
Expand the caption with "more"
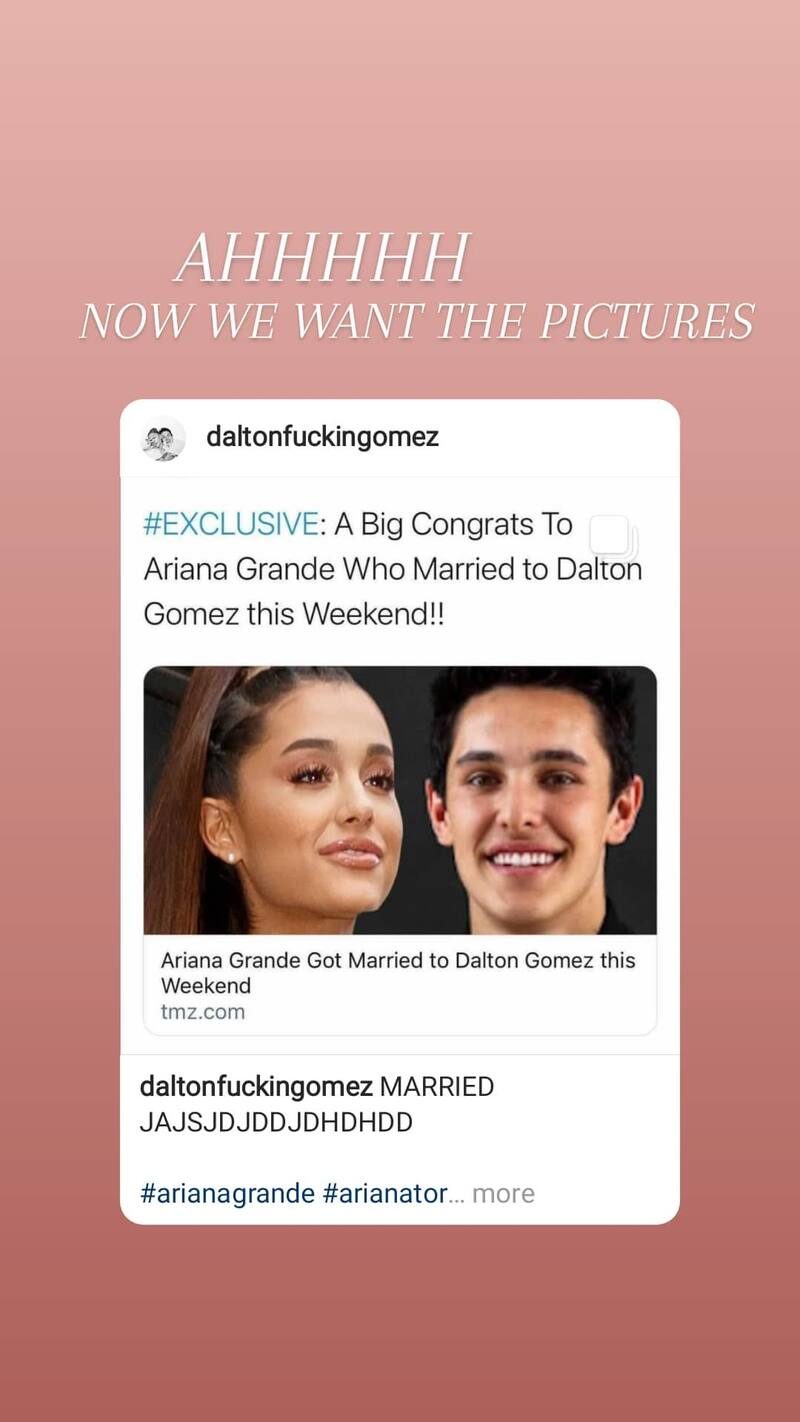click(x=503, y=1194)
